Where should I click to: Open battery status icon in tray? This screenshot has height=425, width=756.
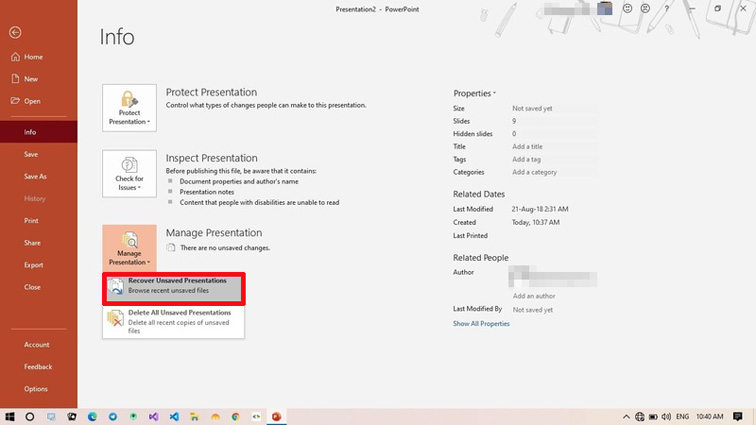point(653,416)
